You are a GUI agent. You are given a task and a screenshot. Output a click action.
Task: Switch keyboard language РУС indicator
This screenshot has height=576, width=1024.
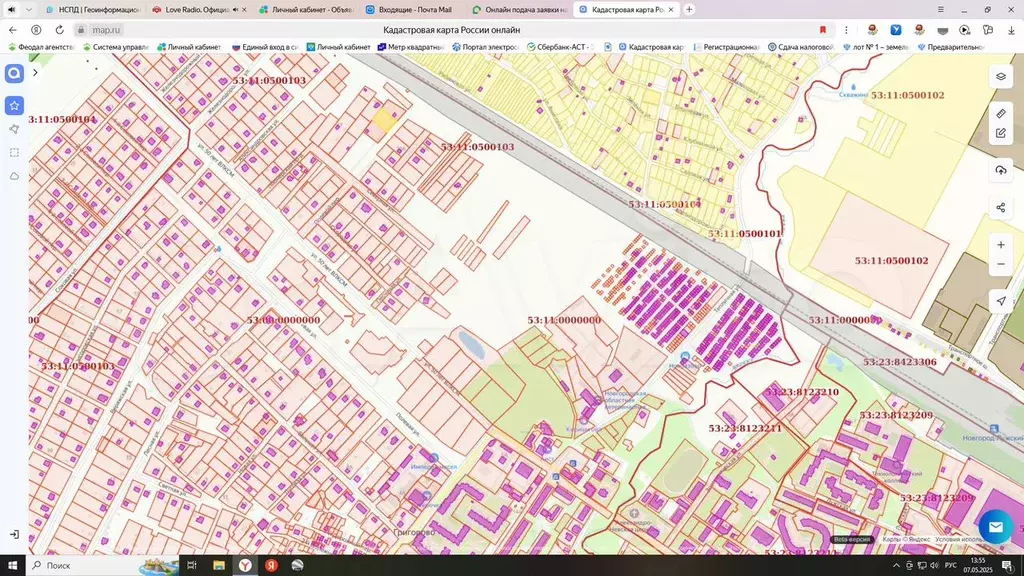click(x=950, y=566)
